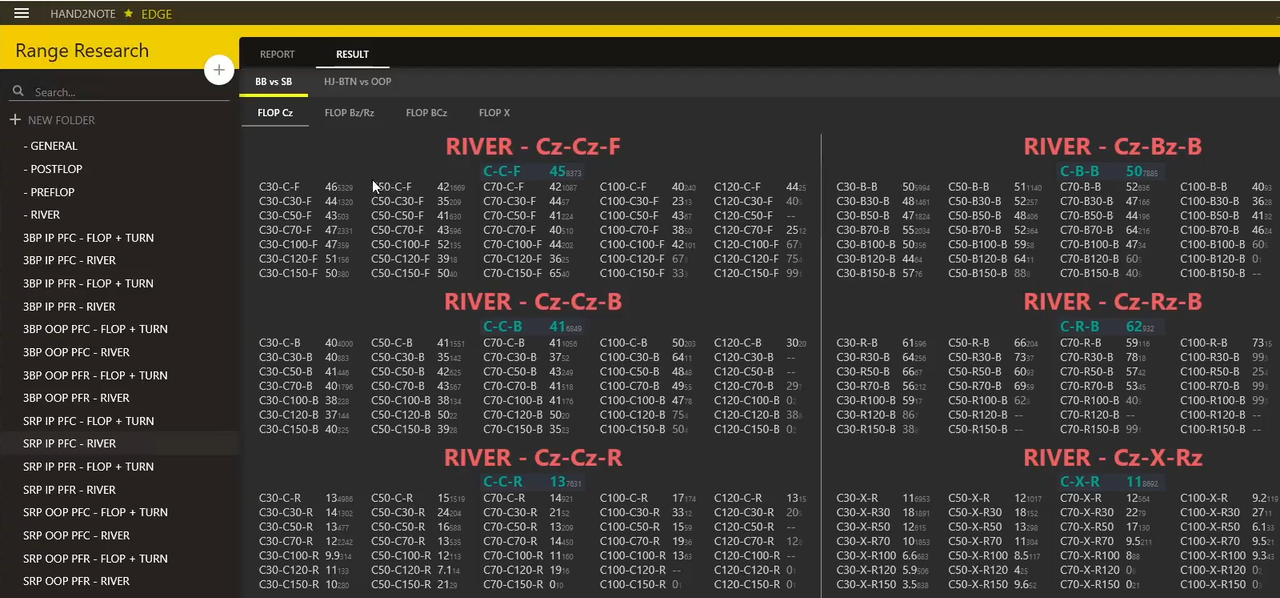1280x598 pixels.
Task: Select SRP IP PFR - FLOP + TURN
Action: [x=88, y=467]
